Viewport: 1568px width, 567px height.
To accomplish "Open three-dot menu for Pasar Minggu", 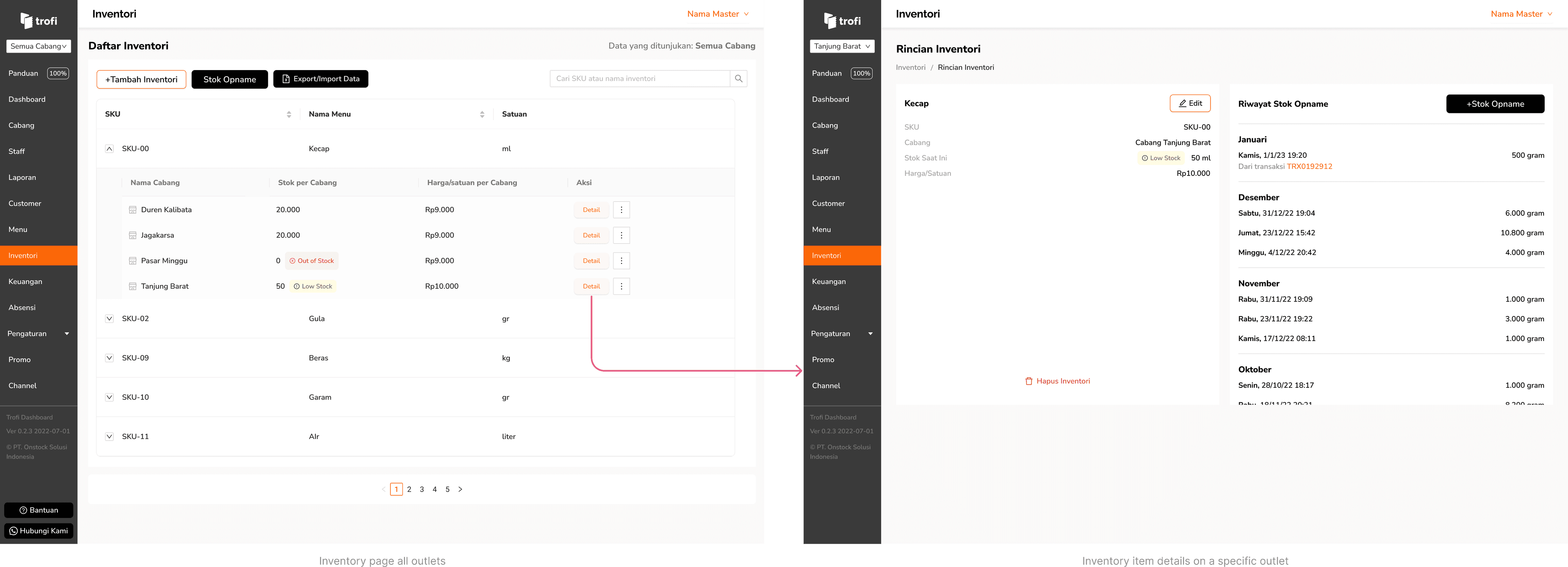I will pyautogui.click(x=621, y=261).
